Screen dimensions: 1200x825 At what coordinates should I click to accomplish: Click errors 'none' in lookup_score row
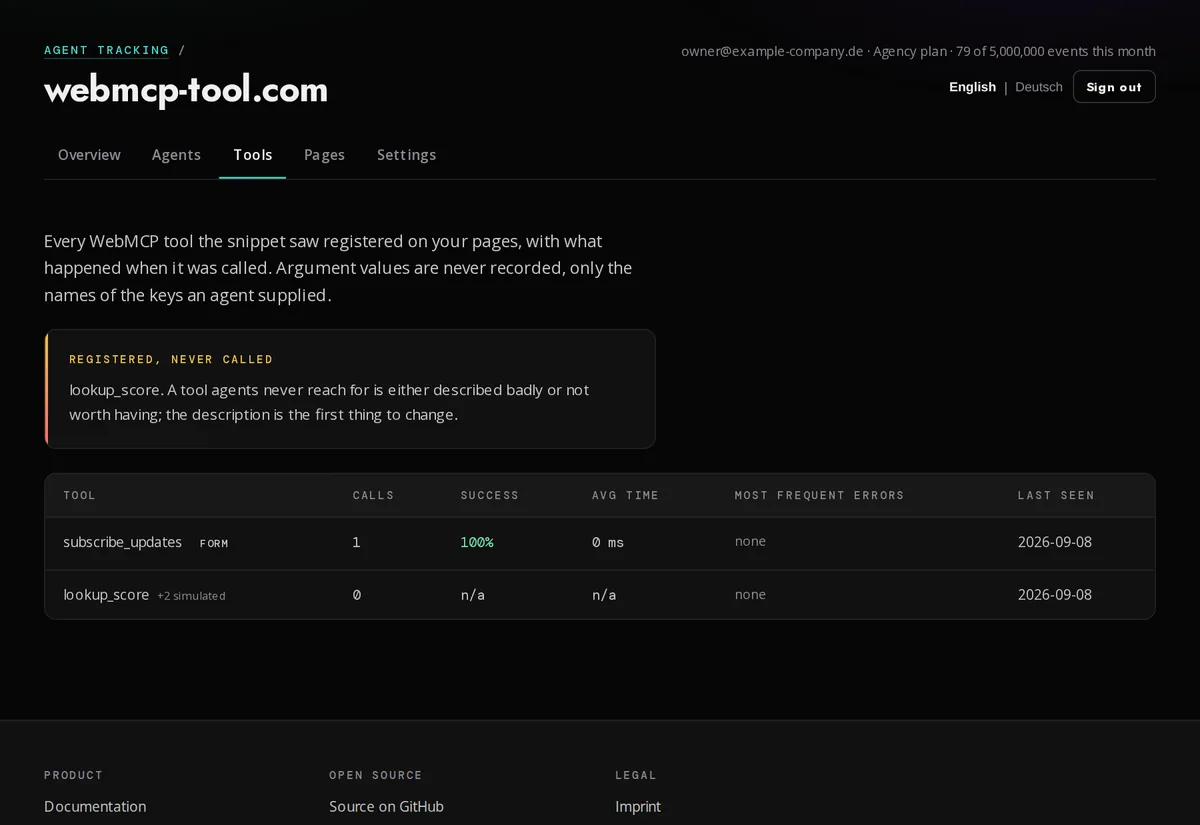[x=750, y=594]
